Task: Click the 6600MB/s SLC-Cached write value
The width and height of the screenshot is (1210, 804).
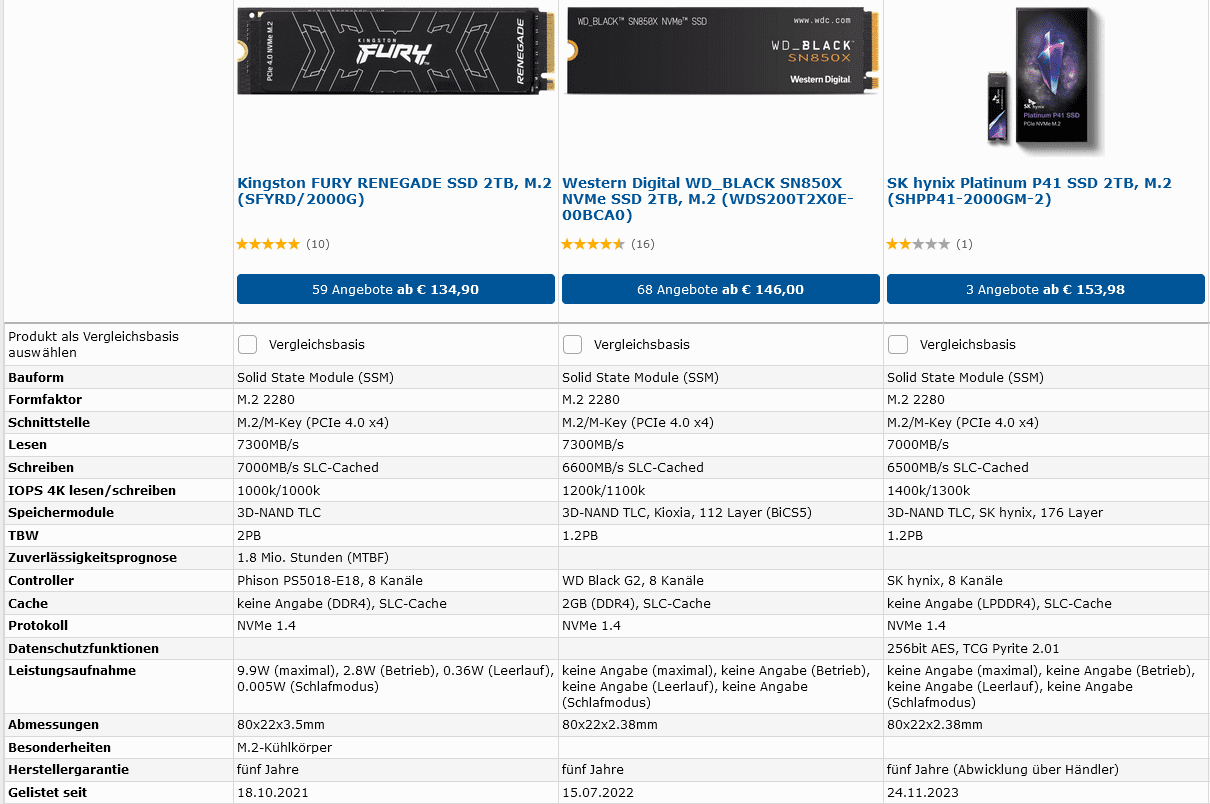Action: [633, 467]
